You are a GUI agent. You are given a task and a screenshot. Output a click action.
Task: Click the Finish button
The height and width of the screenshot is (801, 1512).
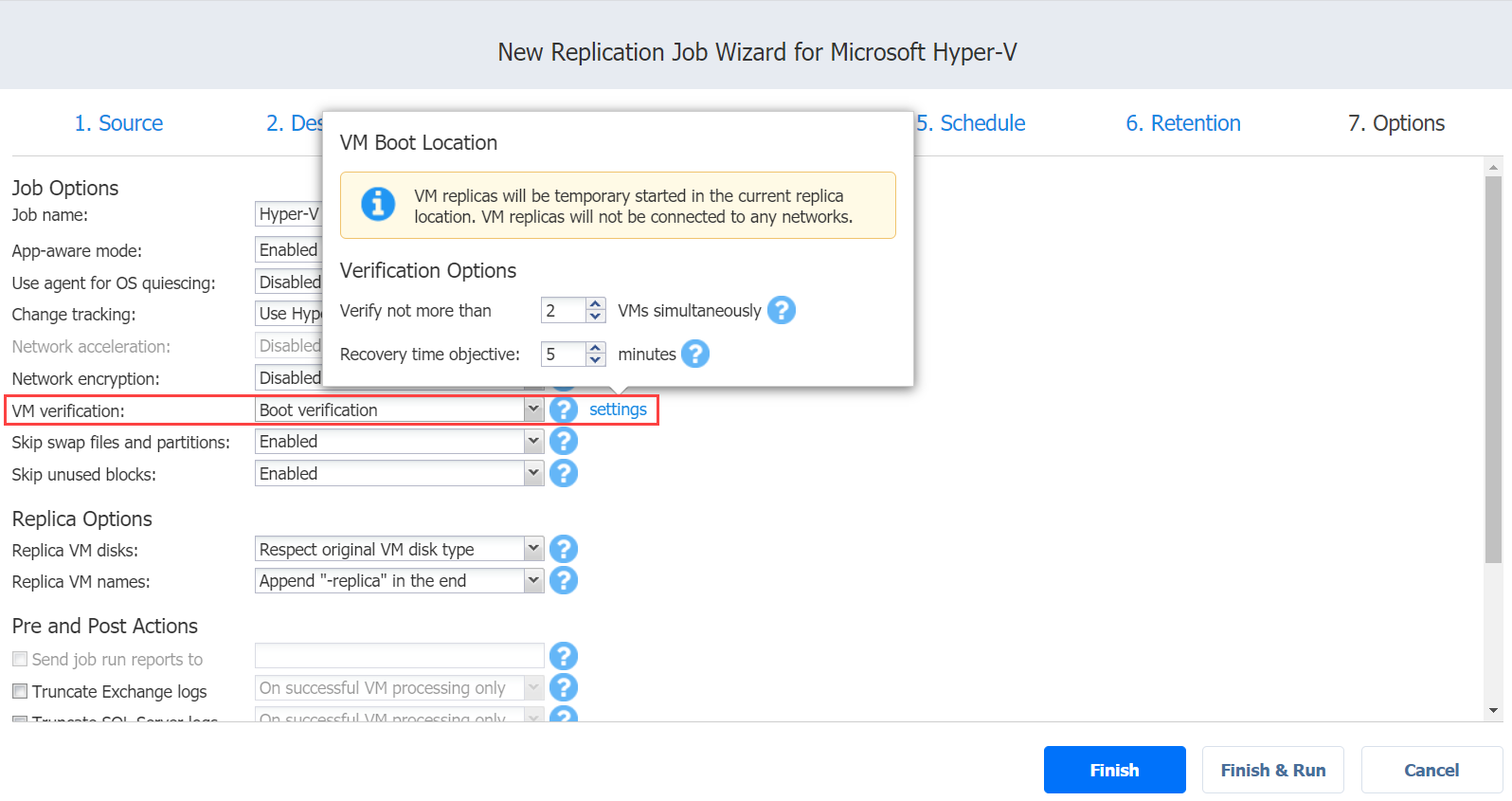point(1115,770)
